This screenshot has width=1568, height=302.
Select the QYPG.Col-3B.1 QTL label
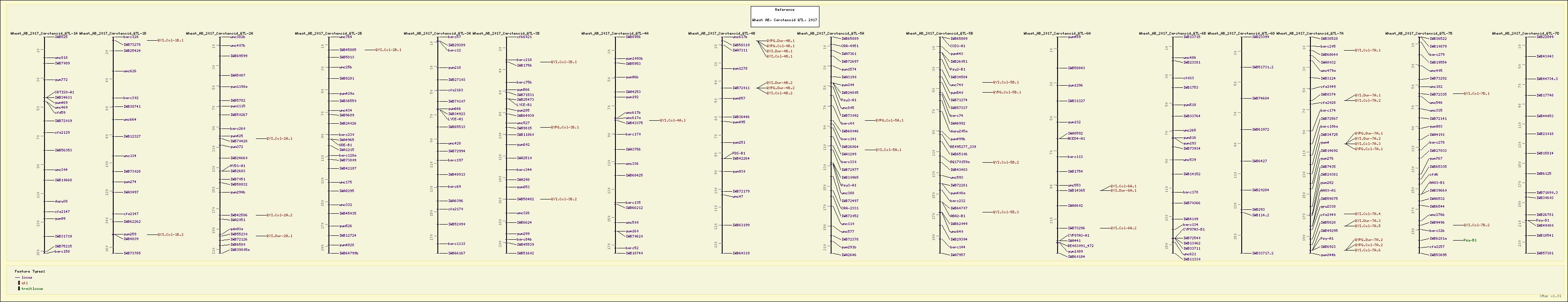[565, 127]
